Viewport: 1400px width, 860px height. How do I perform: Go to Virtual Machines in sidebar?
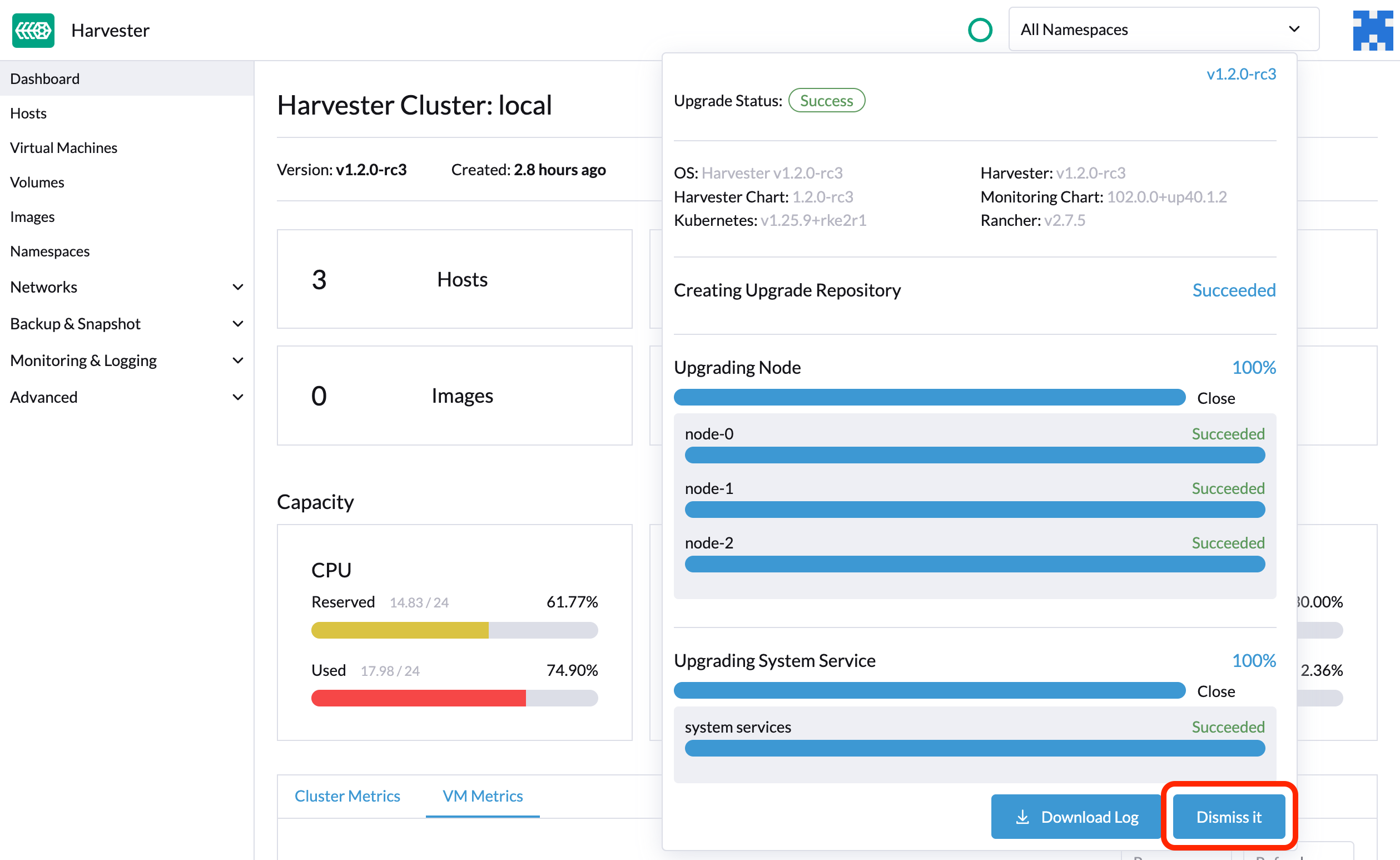click(64, 148)
